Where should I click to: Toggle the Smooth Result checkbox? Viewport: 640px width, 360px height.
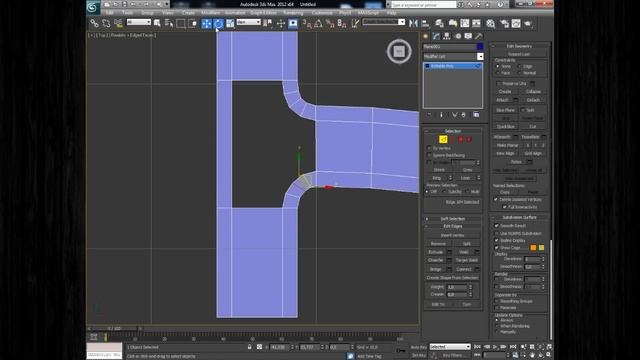coord(497,226)
